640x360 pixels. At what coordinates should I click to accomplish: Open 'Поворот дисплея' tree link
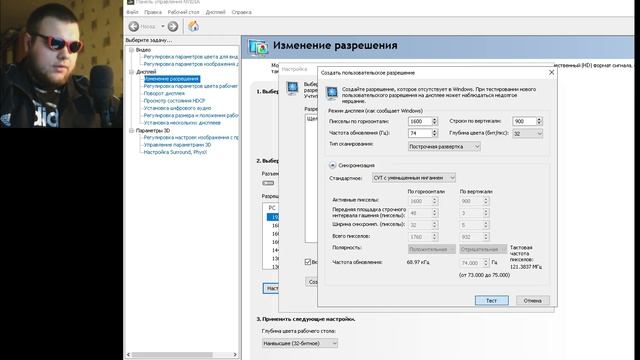164,93
